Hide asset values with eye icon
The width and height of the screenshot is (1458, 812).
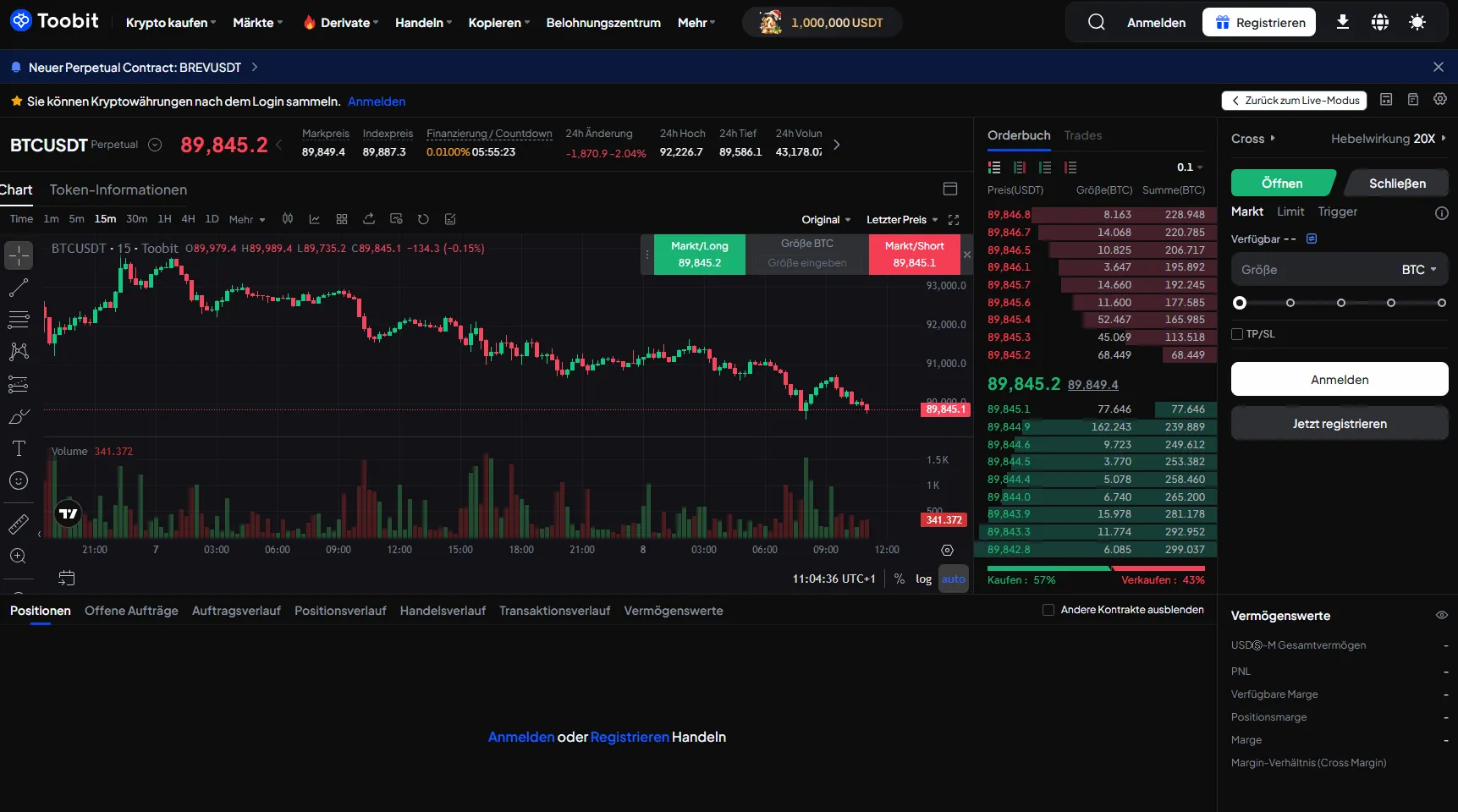1442,615
